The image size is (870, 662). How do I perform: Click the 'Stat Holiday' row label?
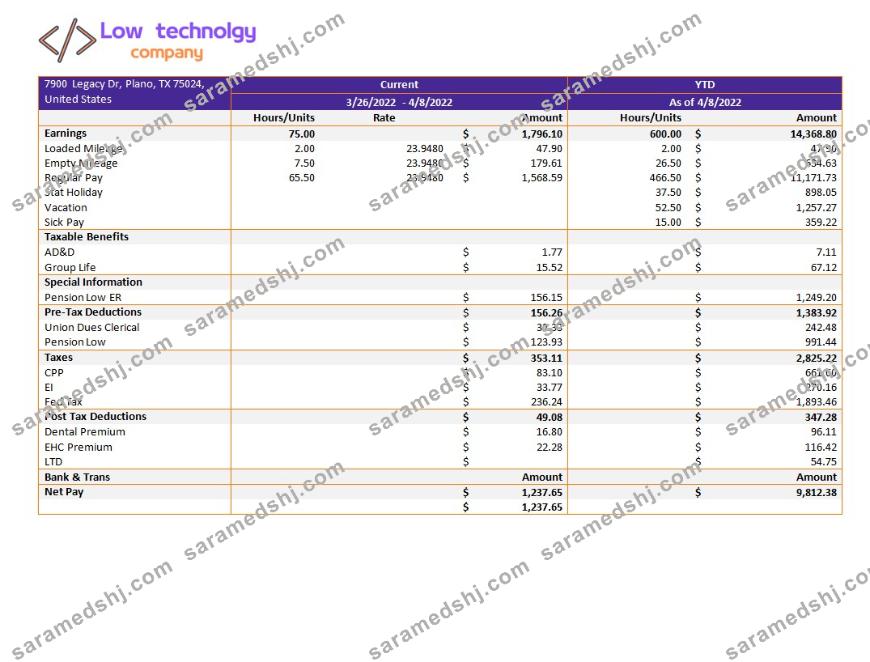[73, 193]
